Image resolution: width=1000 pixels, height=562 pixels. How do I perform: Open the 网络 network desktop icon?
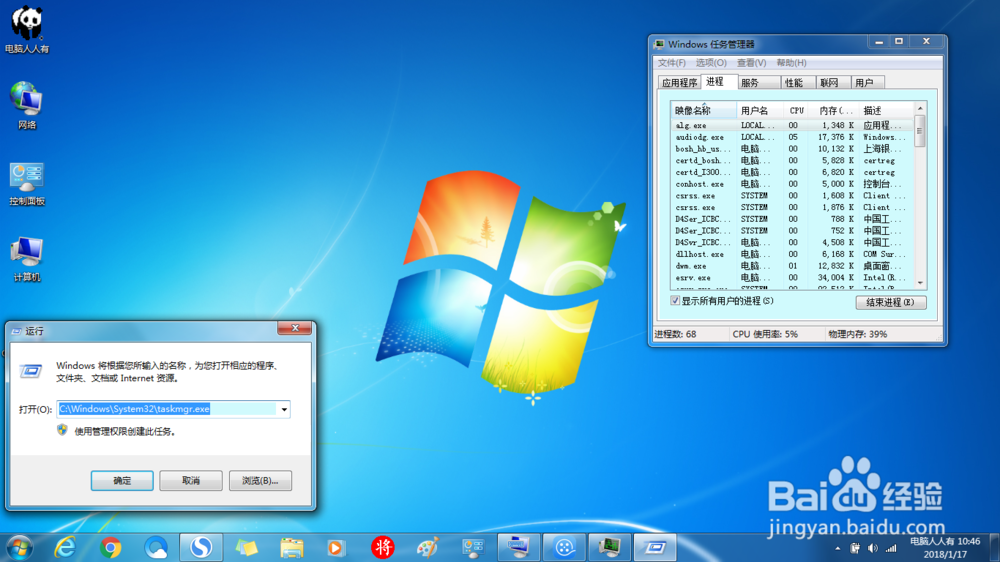point(27,105)
